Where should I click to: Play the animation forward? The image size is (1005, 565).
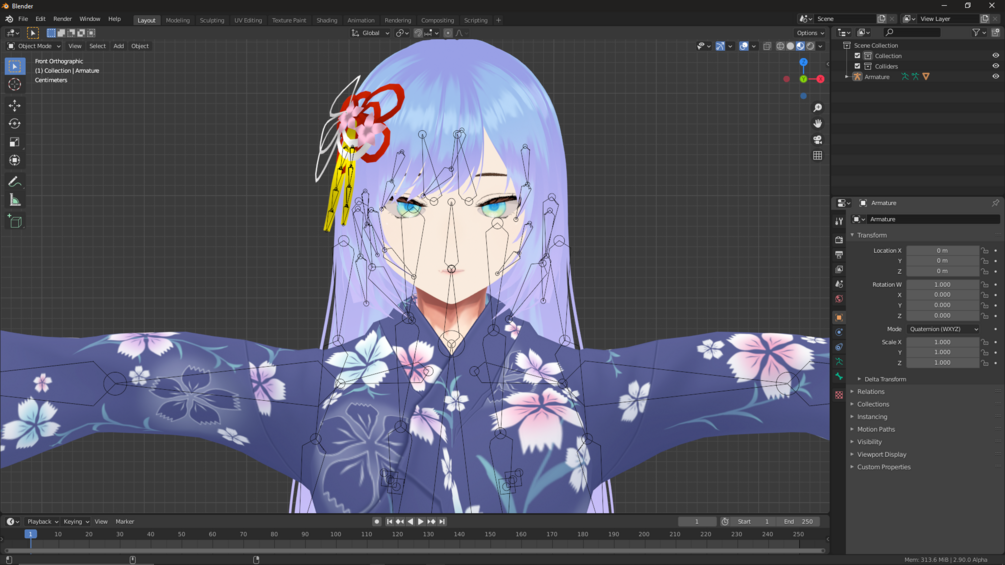(x=420, y=521)
